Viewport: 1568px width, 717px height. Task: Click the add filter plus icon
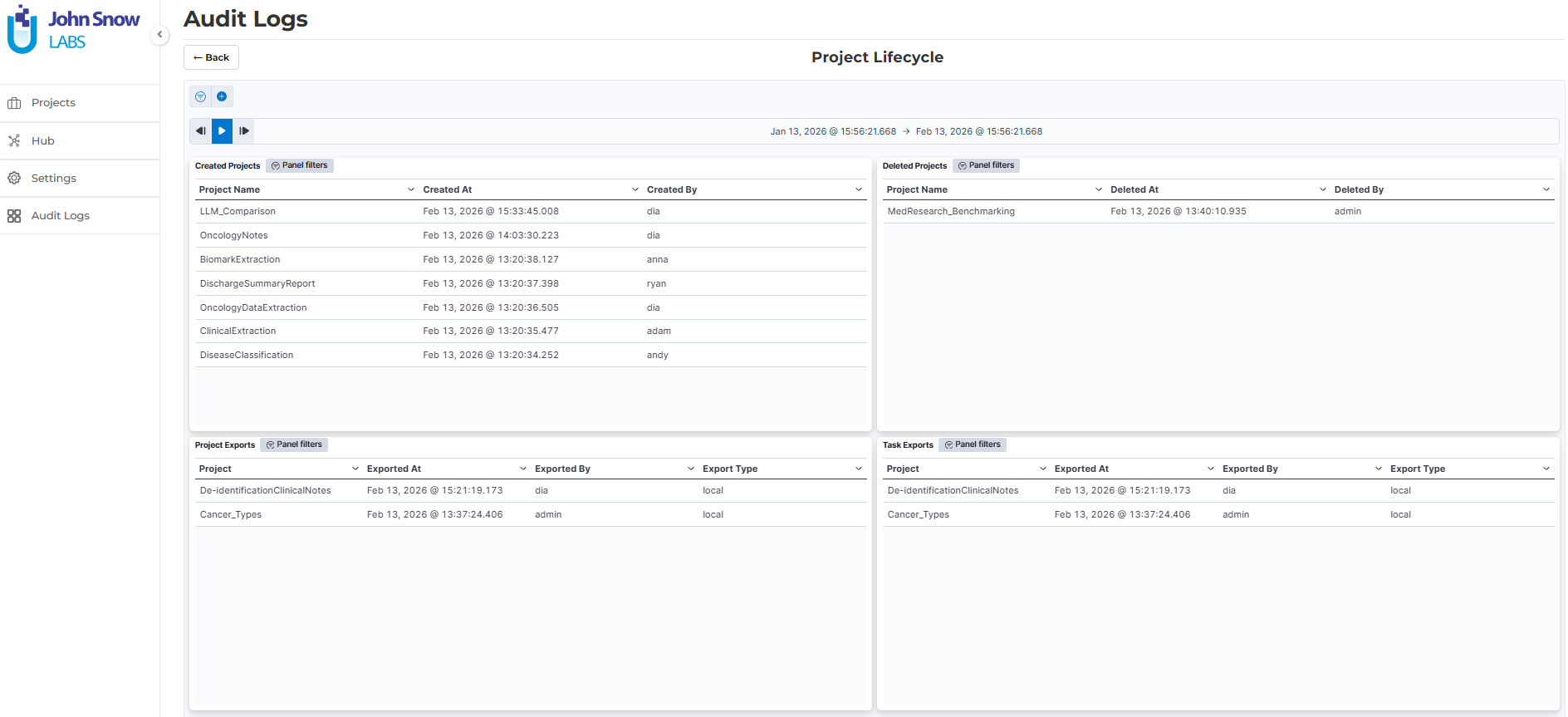222,97
